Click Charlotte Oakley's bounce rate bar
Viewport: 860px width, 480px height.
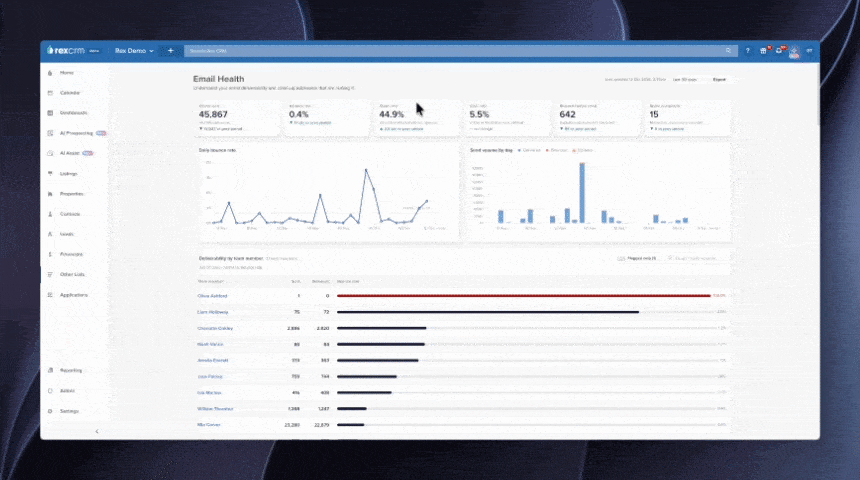pyautogui.click(x=381, y=328)
